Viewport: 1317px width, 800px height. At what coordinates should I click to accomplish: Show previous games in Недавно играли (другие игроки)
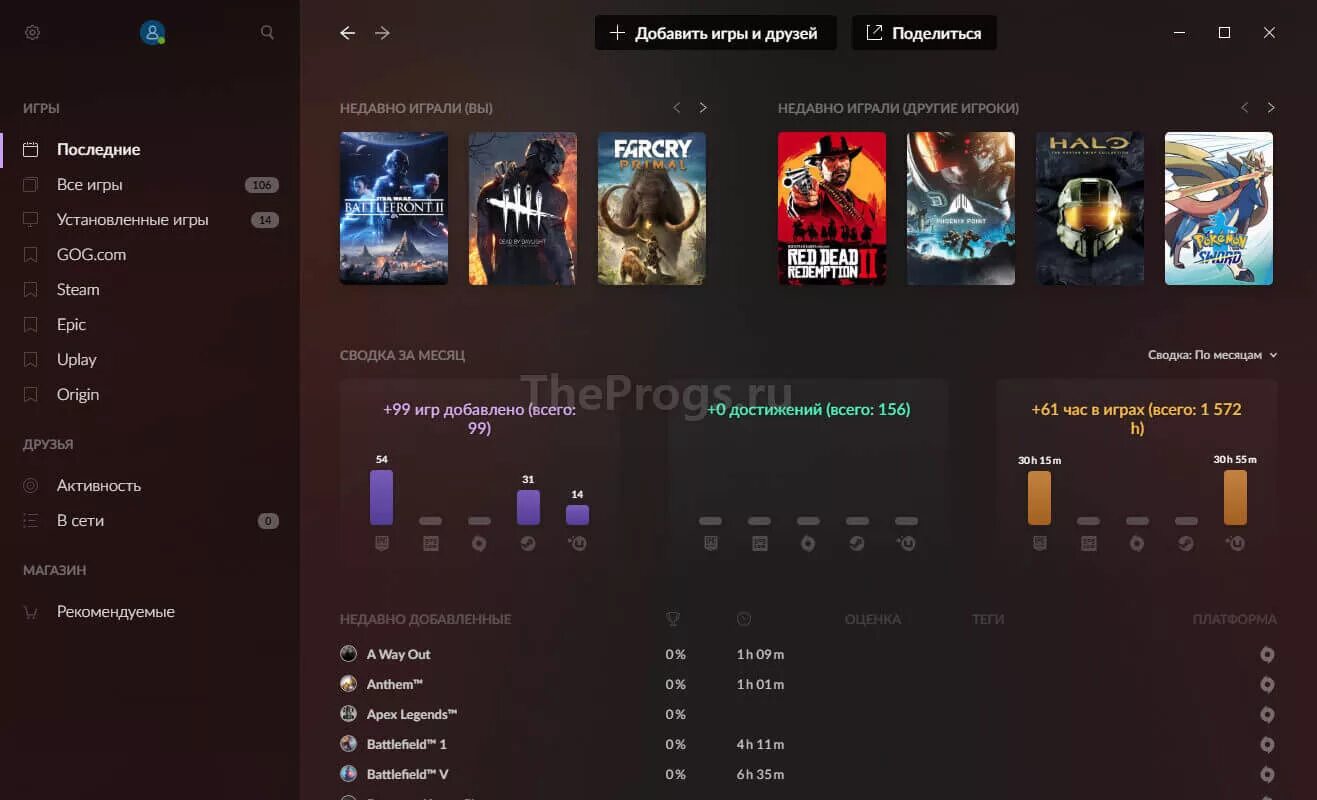pos(1245,108)
